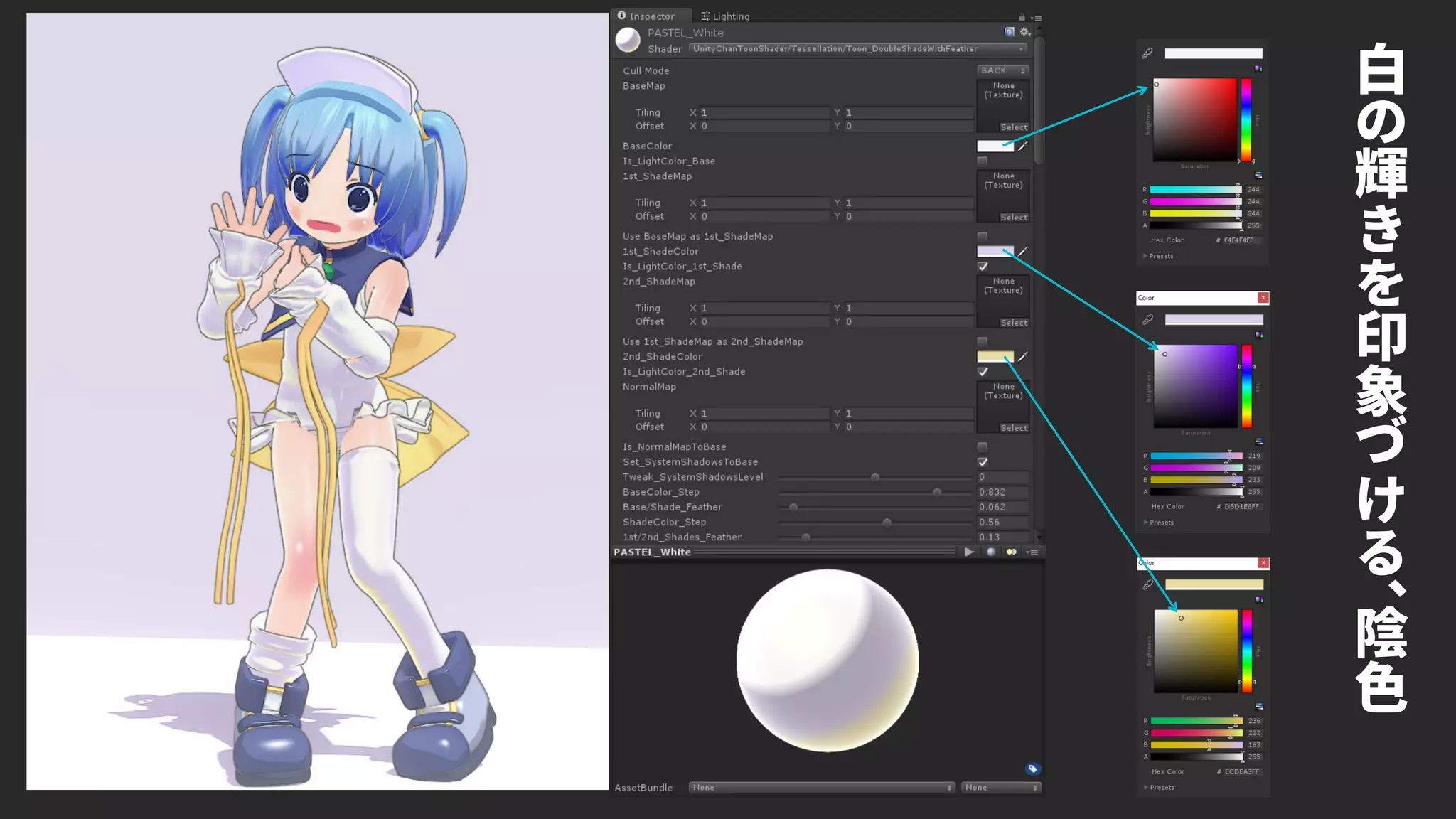Toggle the Set_SystemShadowsToBase checkbox
The image size is (1456, 819).
coord(983,462)
